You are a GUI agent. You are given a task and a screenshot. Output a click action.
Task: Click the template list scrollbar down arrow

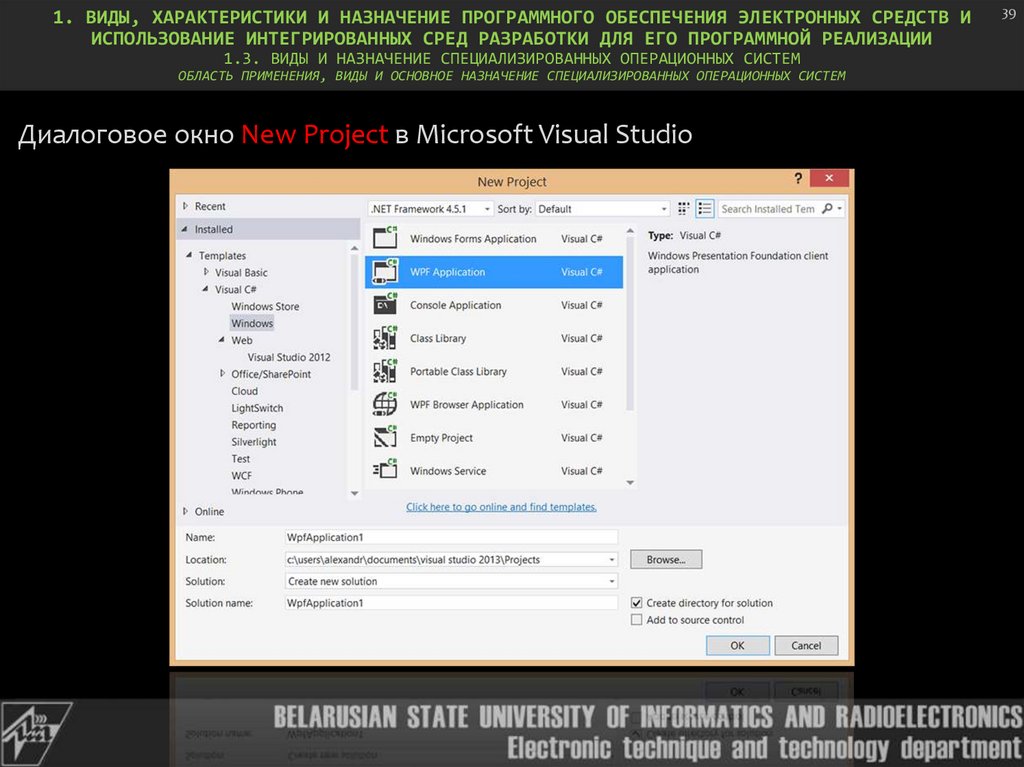[x=630, y=483]
